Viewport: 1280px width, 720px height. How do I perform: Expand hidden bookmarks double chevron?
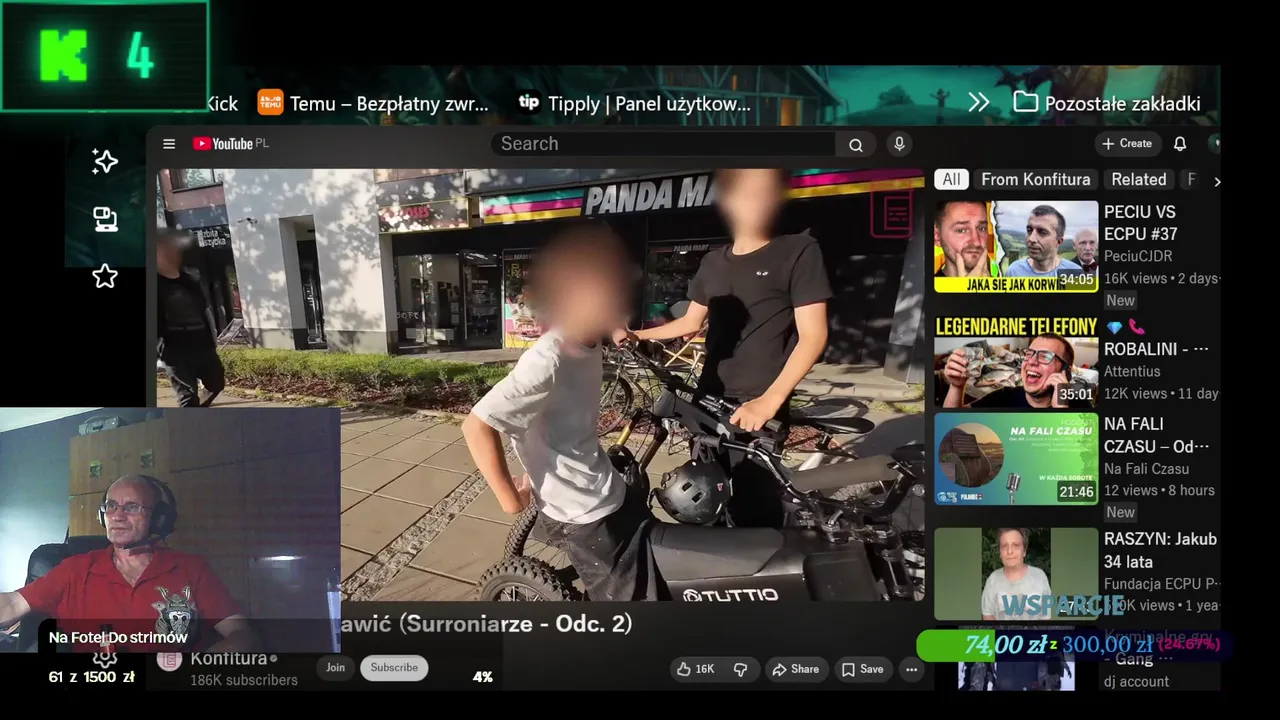(979, 102)
